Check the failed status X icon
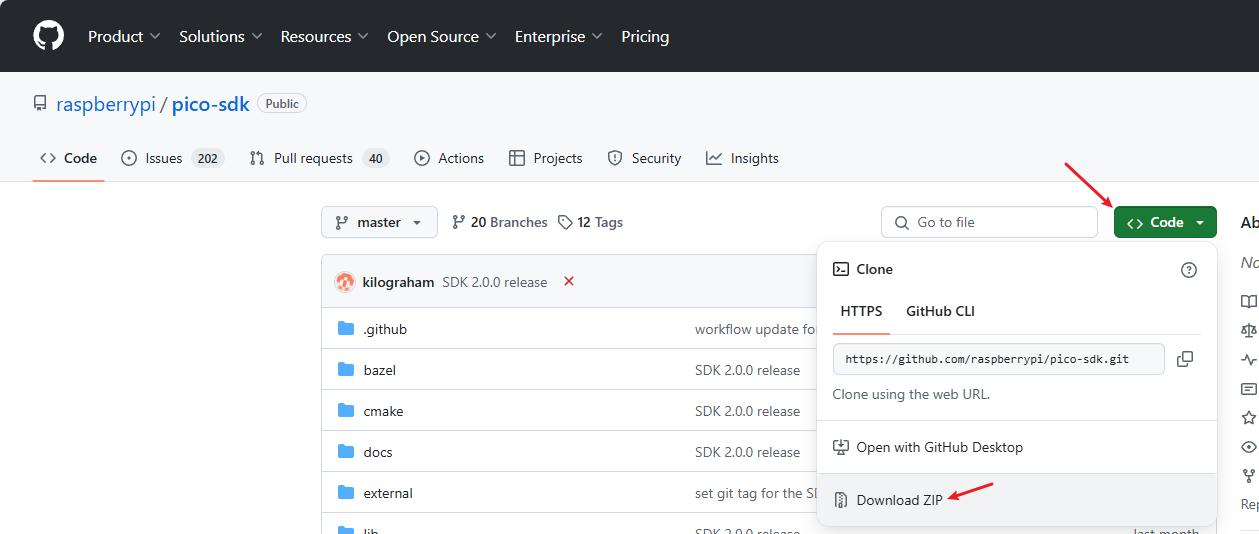The height and width of the screenshot is (534, 1259). point(569,282)
